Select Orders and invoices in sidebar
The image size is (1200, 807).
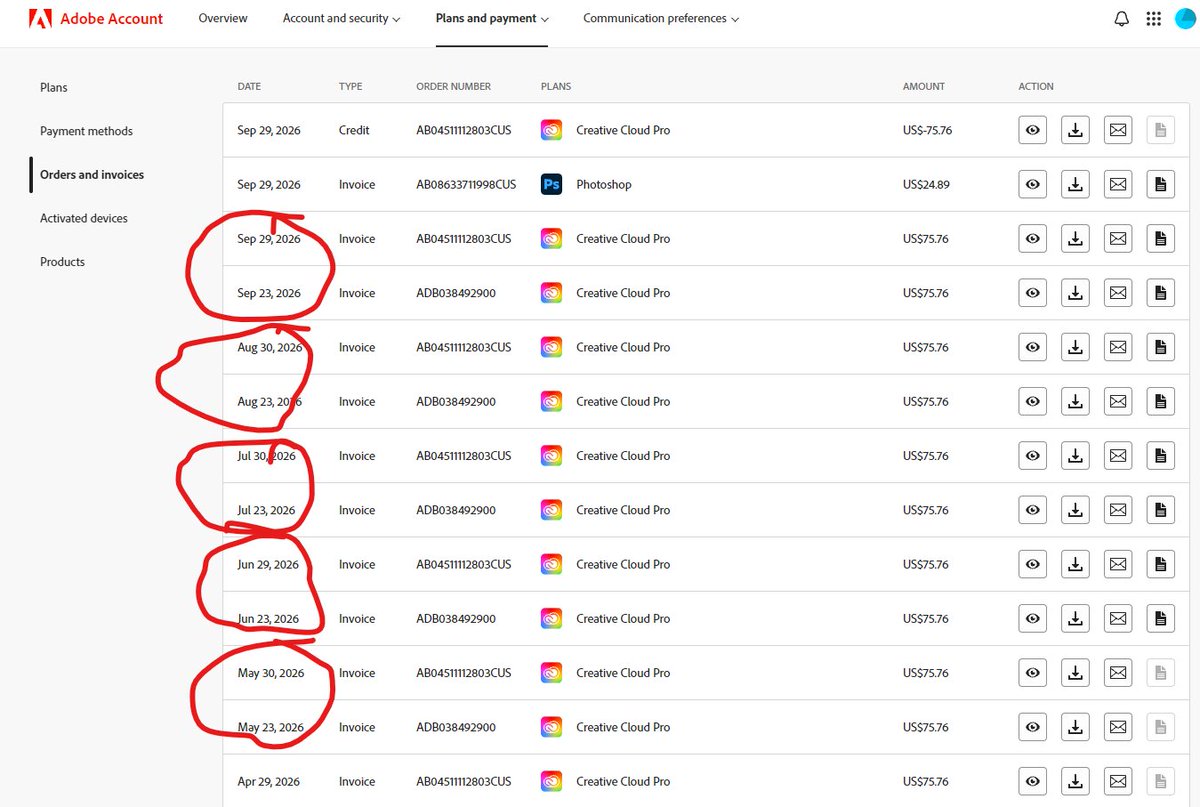point(92,174)
